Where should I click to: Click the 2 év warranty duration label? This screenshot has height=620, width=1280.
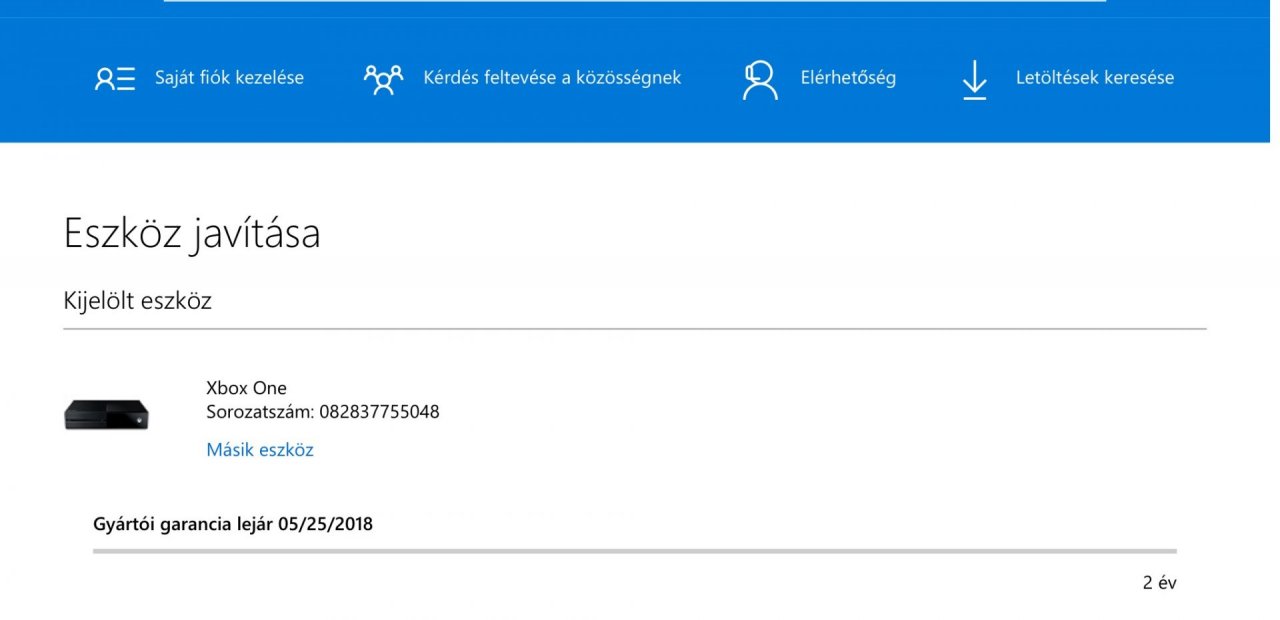pos(1159,583)
